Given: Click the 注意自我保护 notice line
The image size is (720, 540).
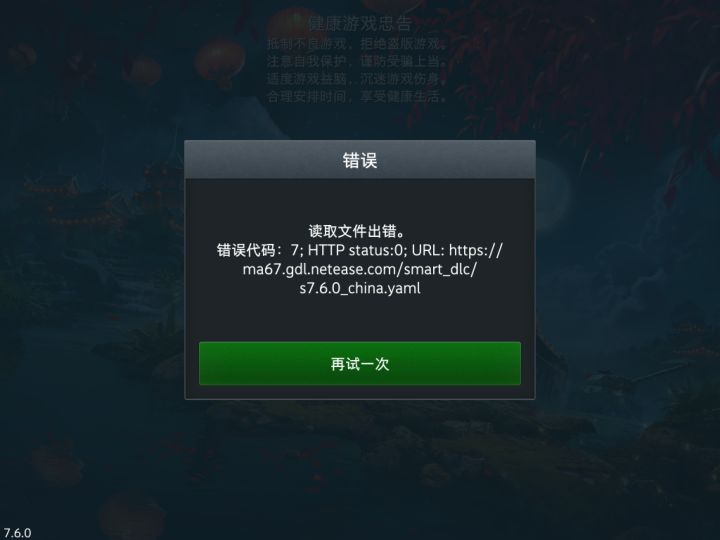Looking at the screenshot, I should pos(356,62).
